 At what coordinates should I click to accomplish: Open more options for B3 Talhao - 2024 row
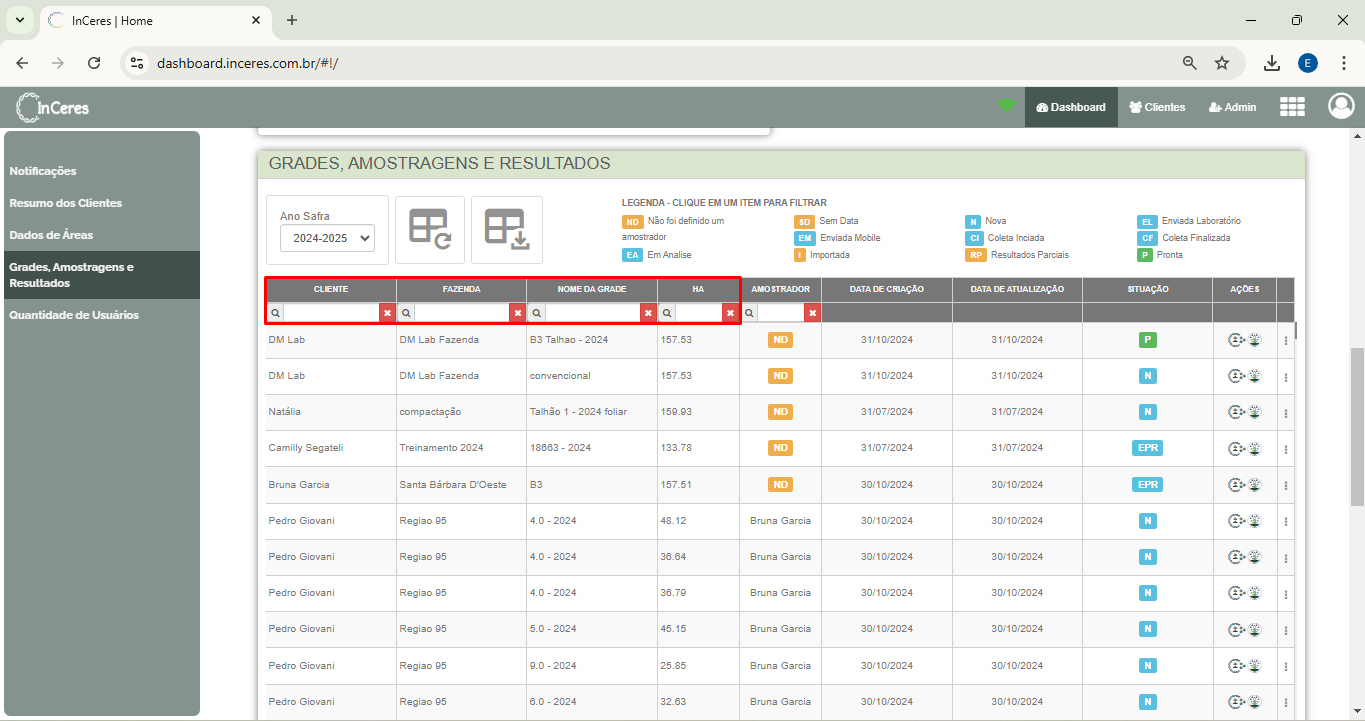[1286, 341]
